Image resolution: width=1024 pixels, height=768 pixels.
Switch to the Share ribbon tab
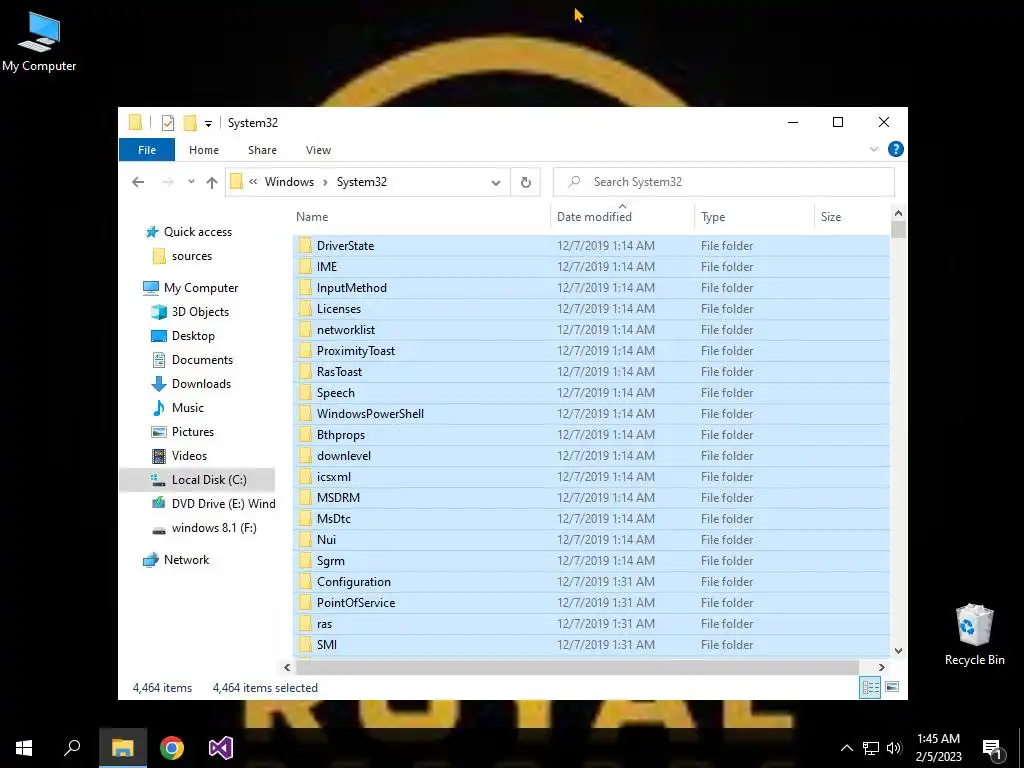(x=263, y=150)
